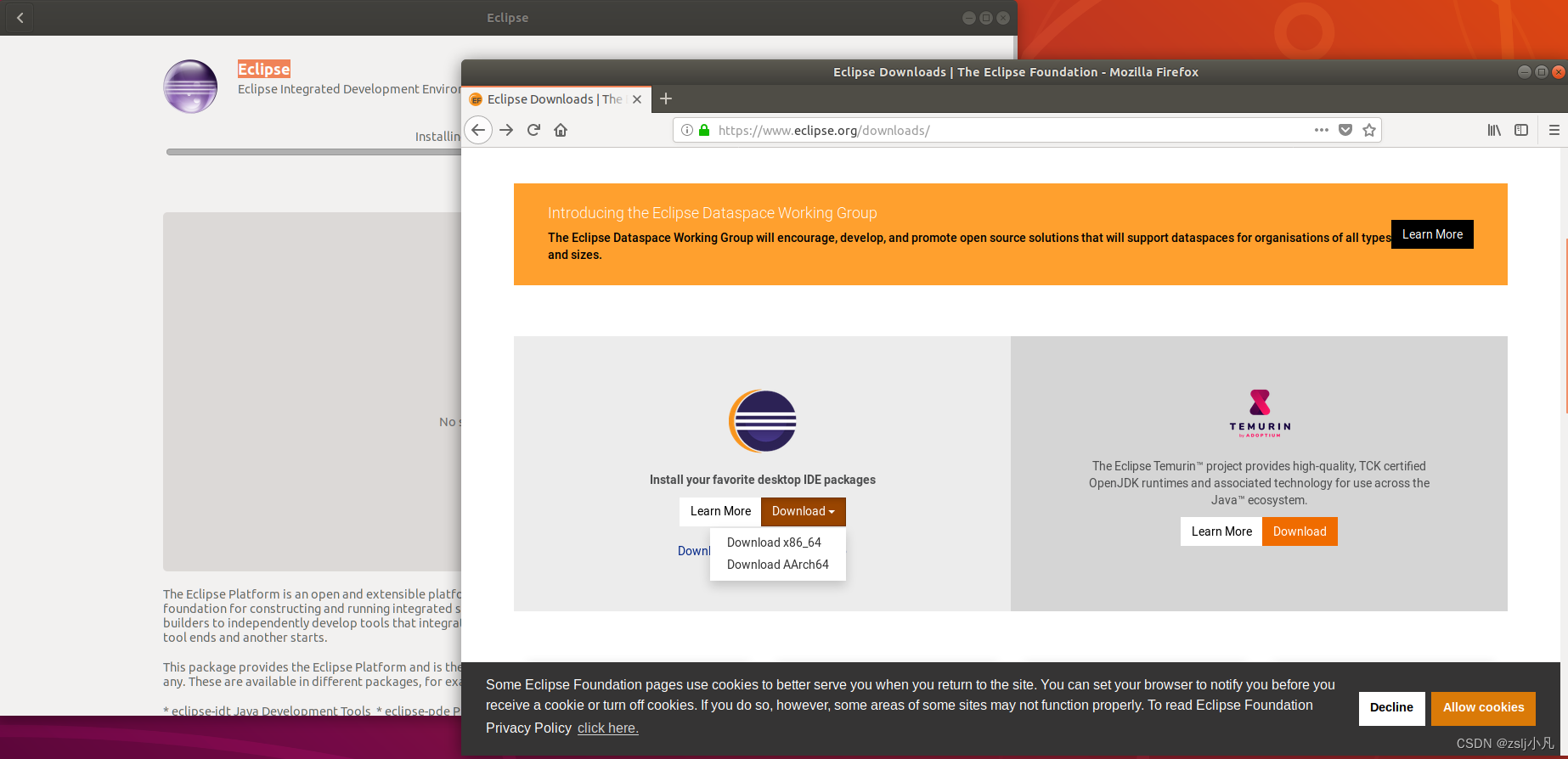This screenshot has height=759, width=1568.
Task: Open the site information icon in the address bar
Action: pyautogui.click(x=687, y=130)
